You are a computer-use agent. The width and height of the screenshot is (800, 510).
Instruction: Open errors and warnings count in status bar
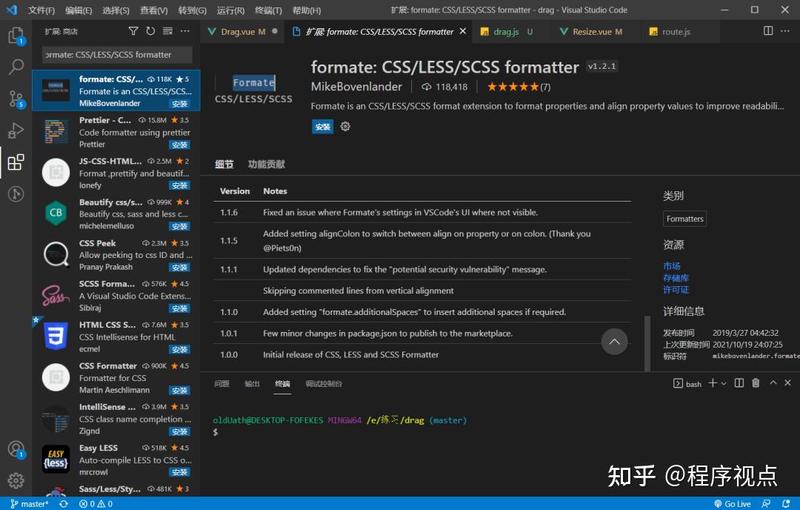pyautogui.click(x=96, y=504)
